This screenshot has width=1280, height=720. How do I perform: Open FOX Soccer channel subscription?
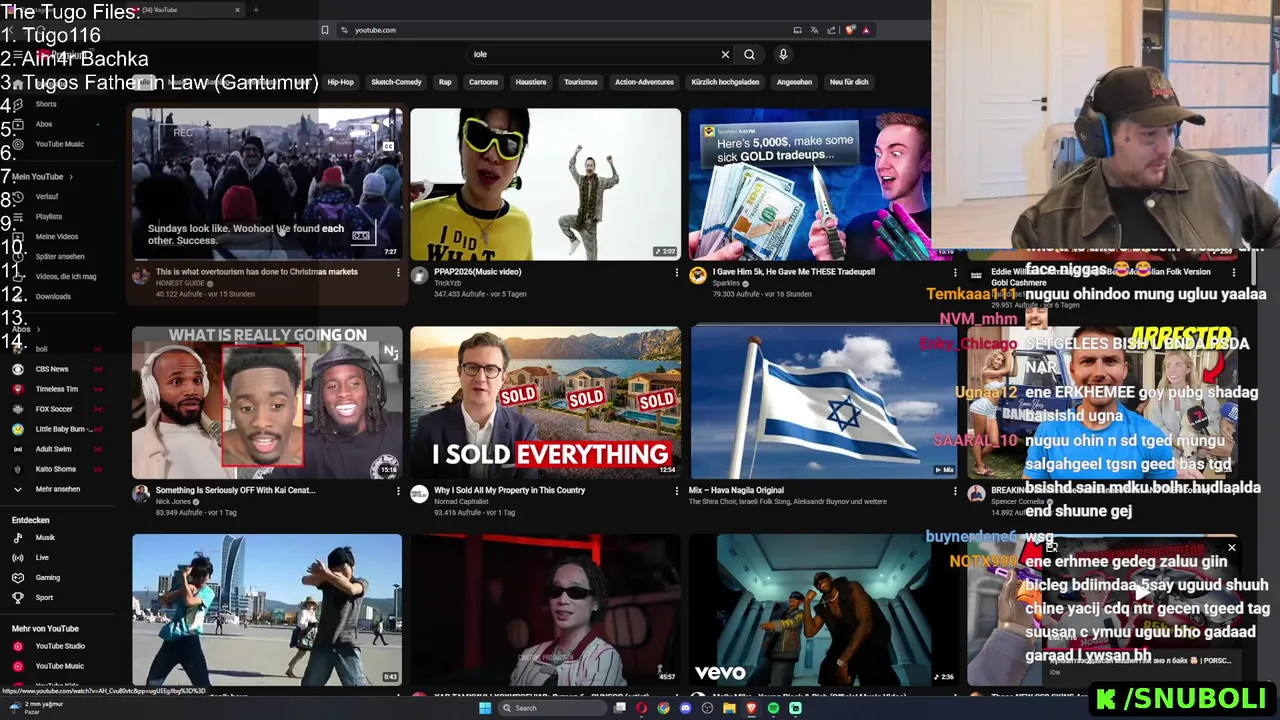click(54, 409)
